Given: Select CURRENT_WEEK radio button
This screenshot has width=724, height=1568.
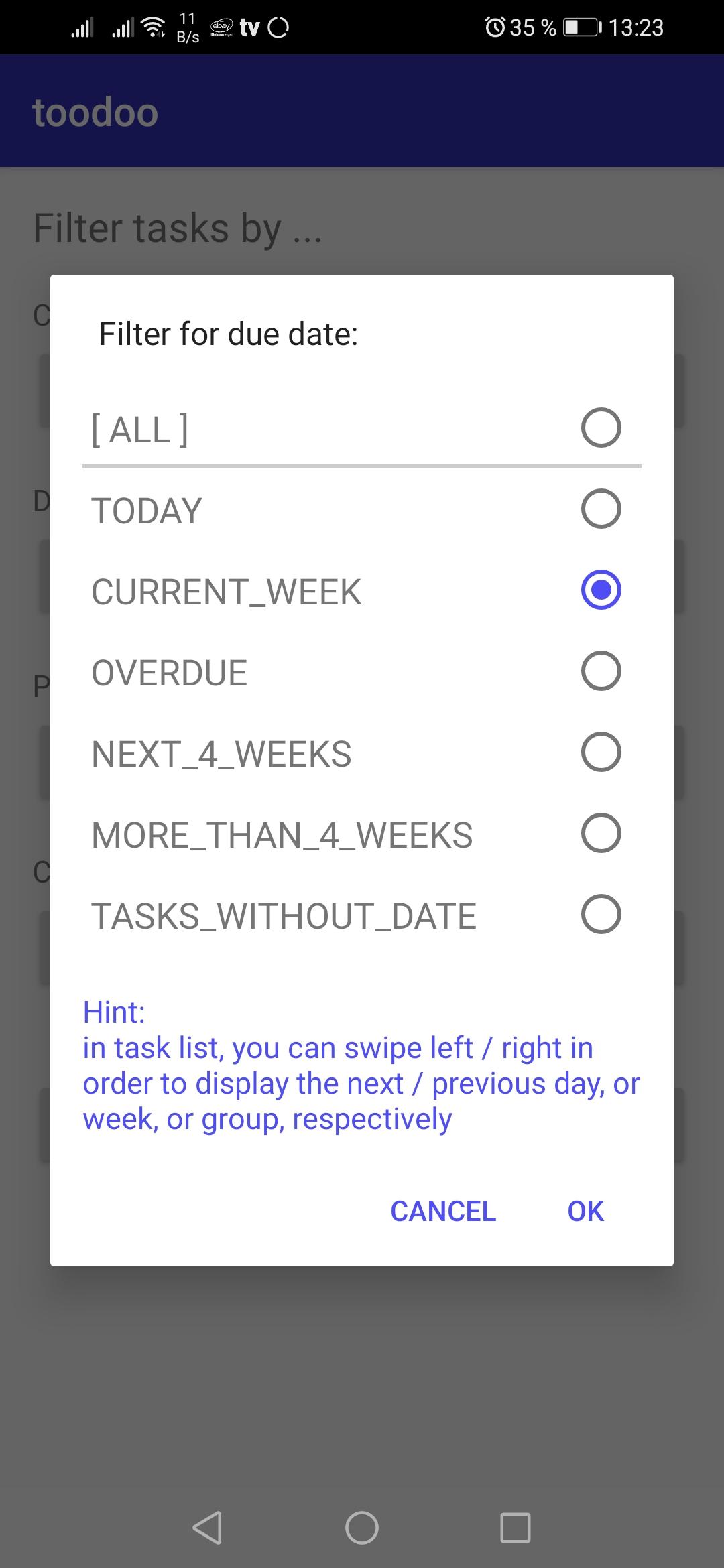Looking at the screenshot, I should click(601, 590).
